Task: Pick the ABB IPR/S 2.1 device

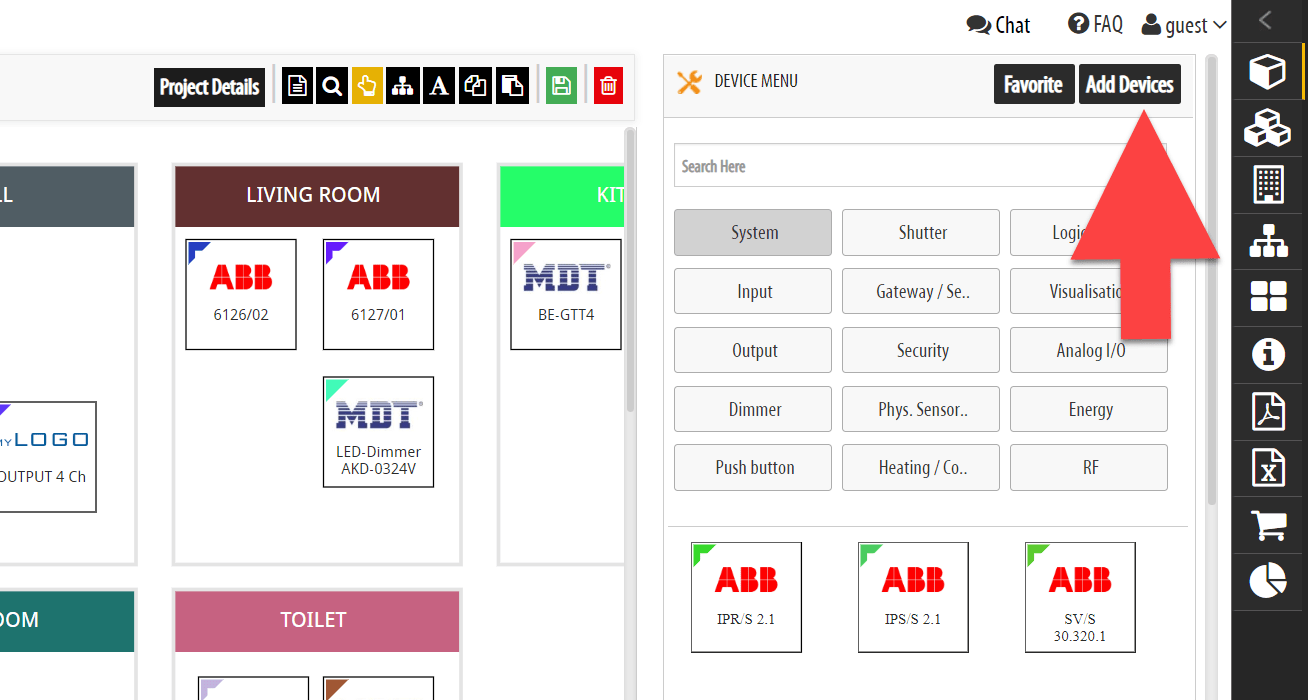Action: point(746,597)
